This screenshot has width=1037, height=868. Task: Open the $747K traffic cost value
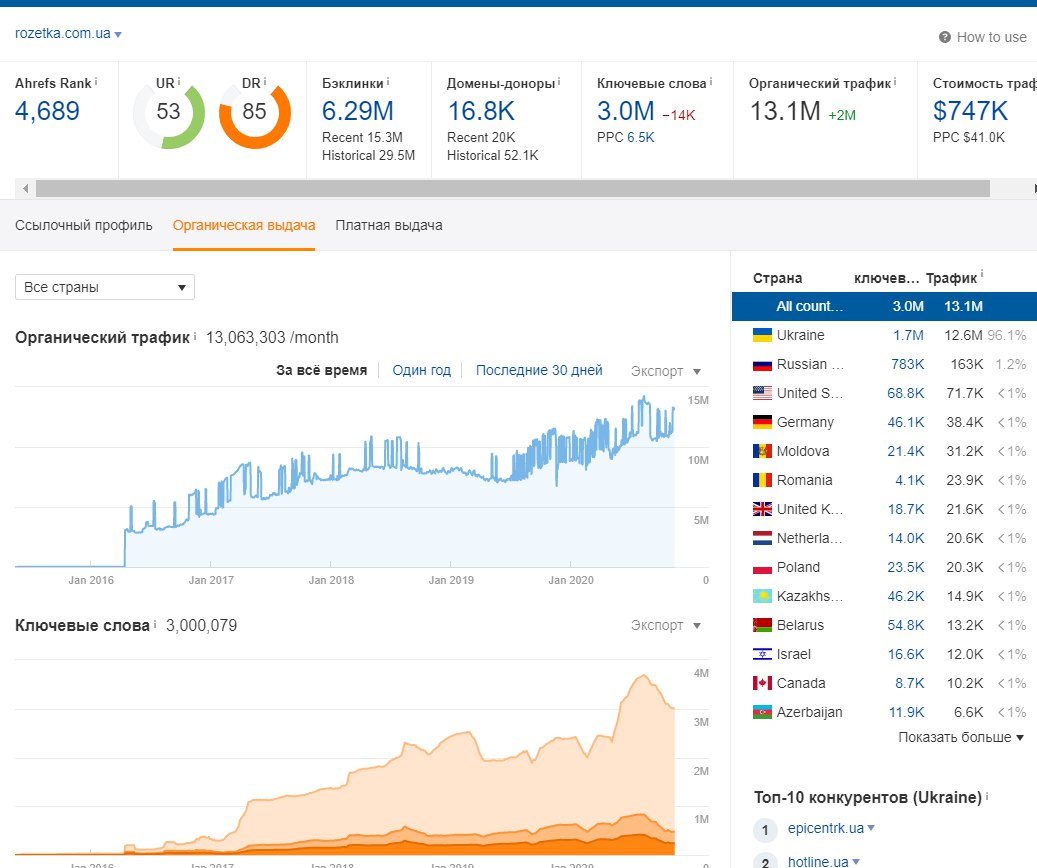coord(970,111)
